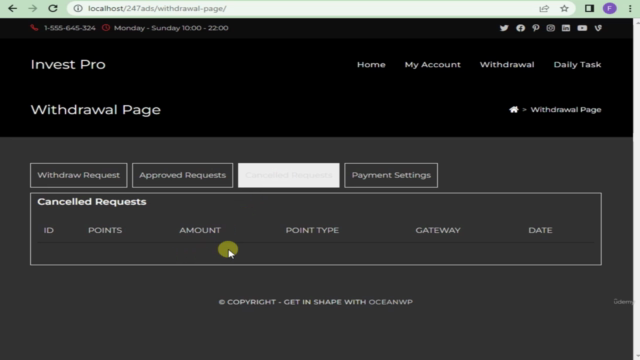Click Withdrawal Page breadcrumb text
Viewport: 640px width, 360px height.
pos(566,110)
